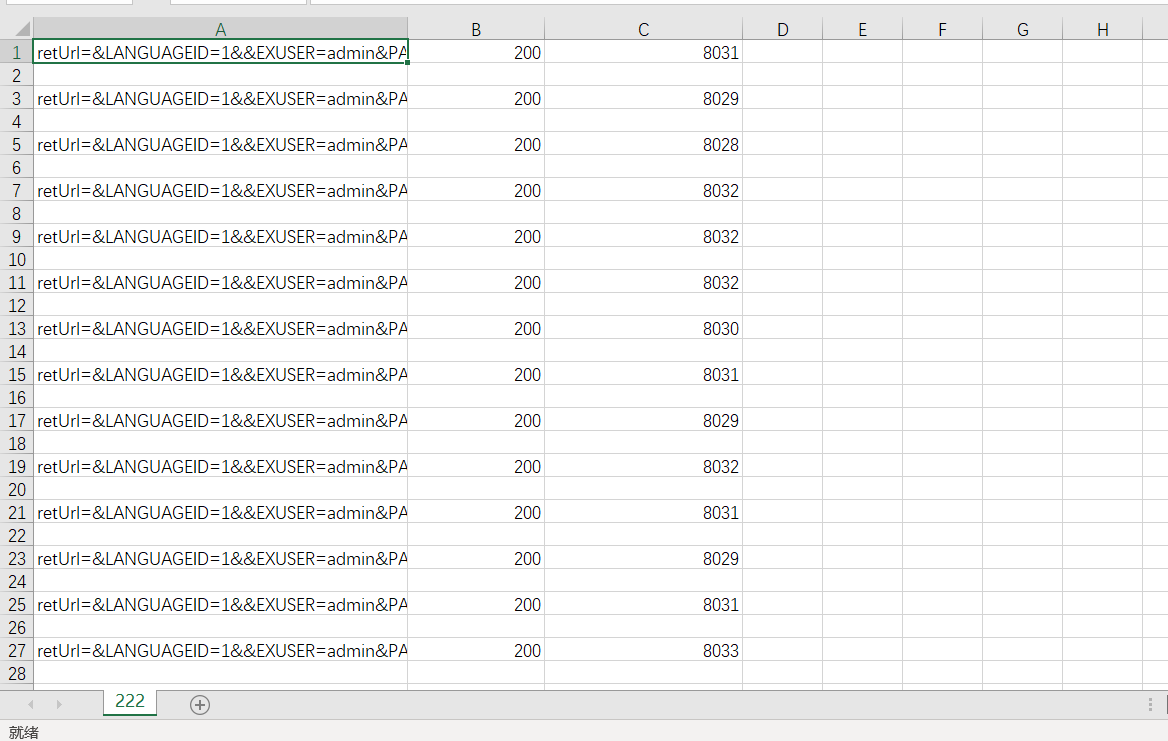Select column A header
The image size is (1168, 741).
click(x=220, y=30)
